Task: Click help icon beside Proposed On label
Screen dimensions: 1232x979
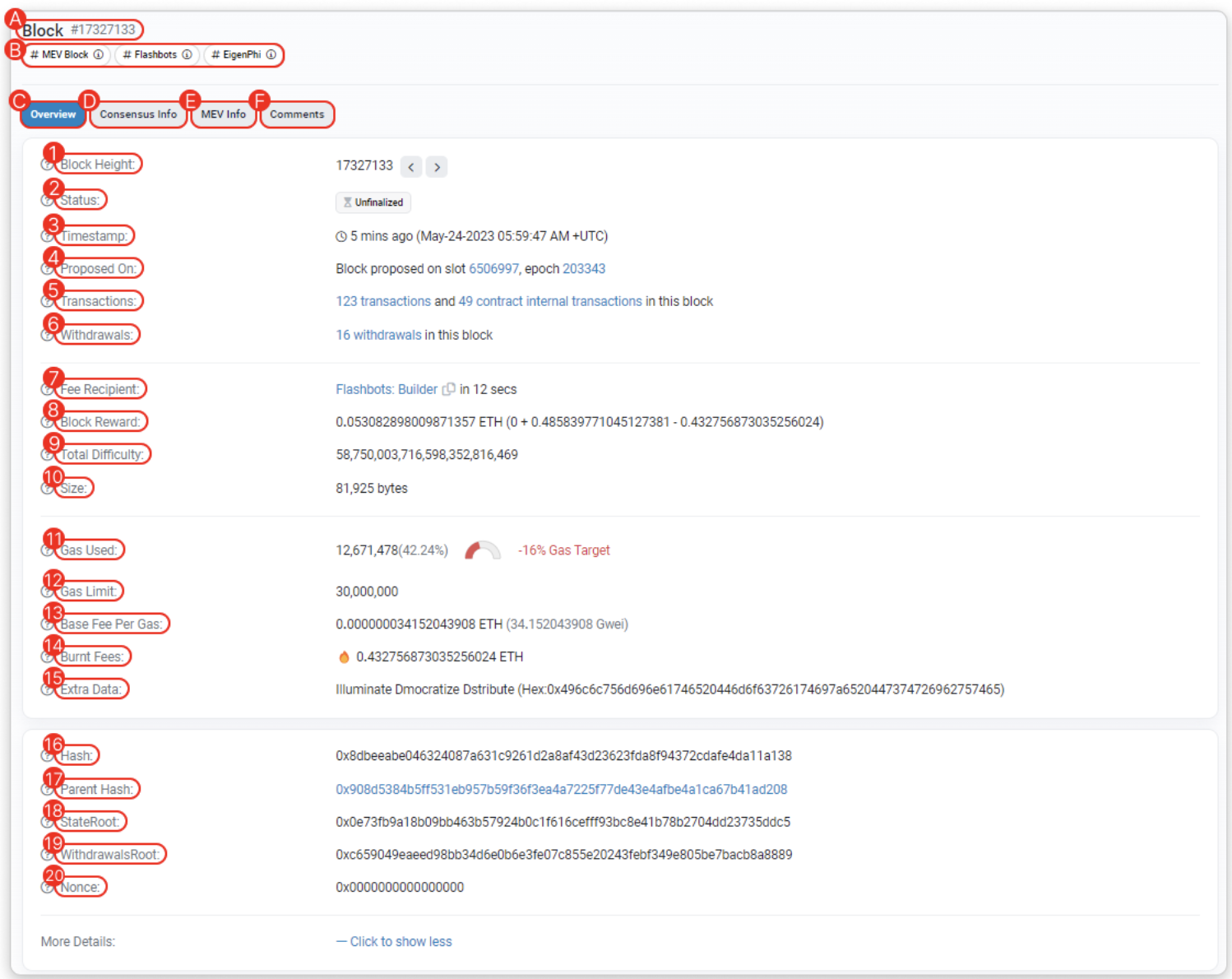Action: pos(47,269)
